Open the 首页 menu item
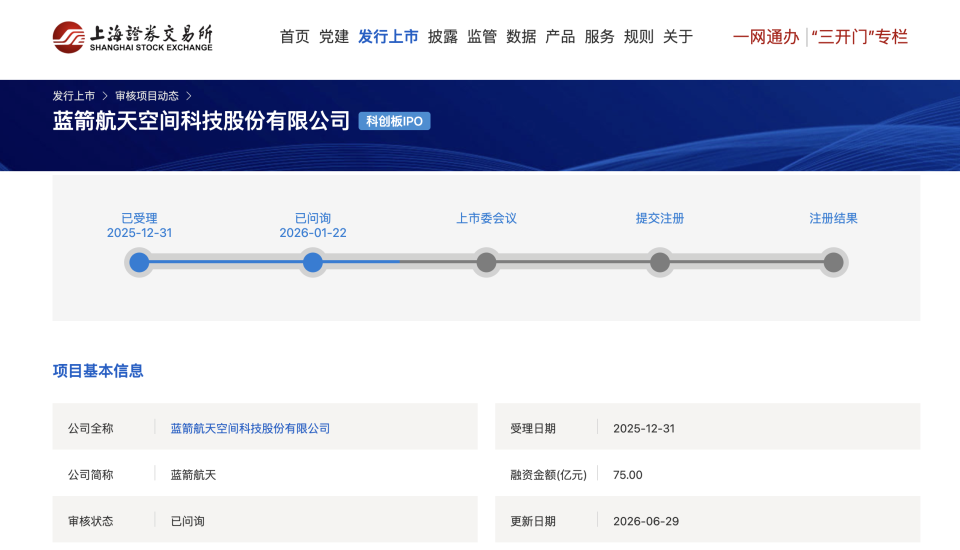Screen dimensions: 960x550 294,37
